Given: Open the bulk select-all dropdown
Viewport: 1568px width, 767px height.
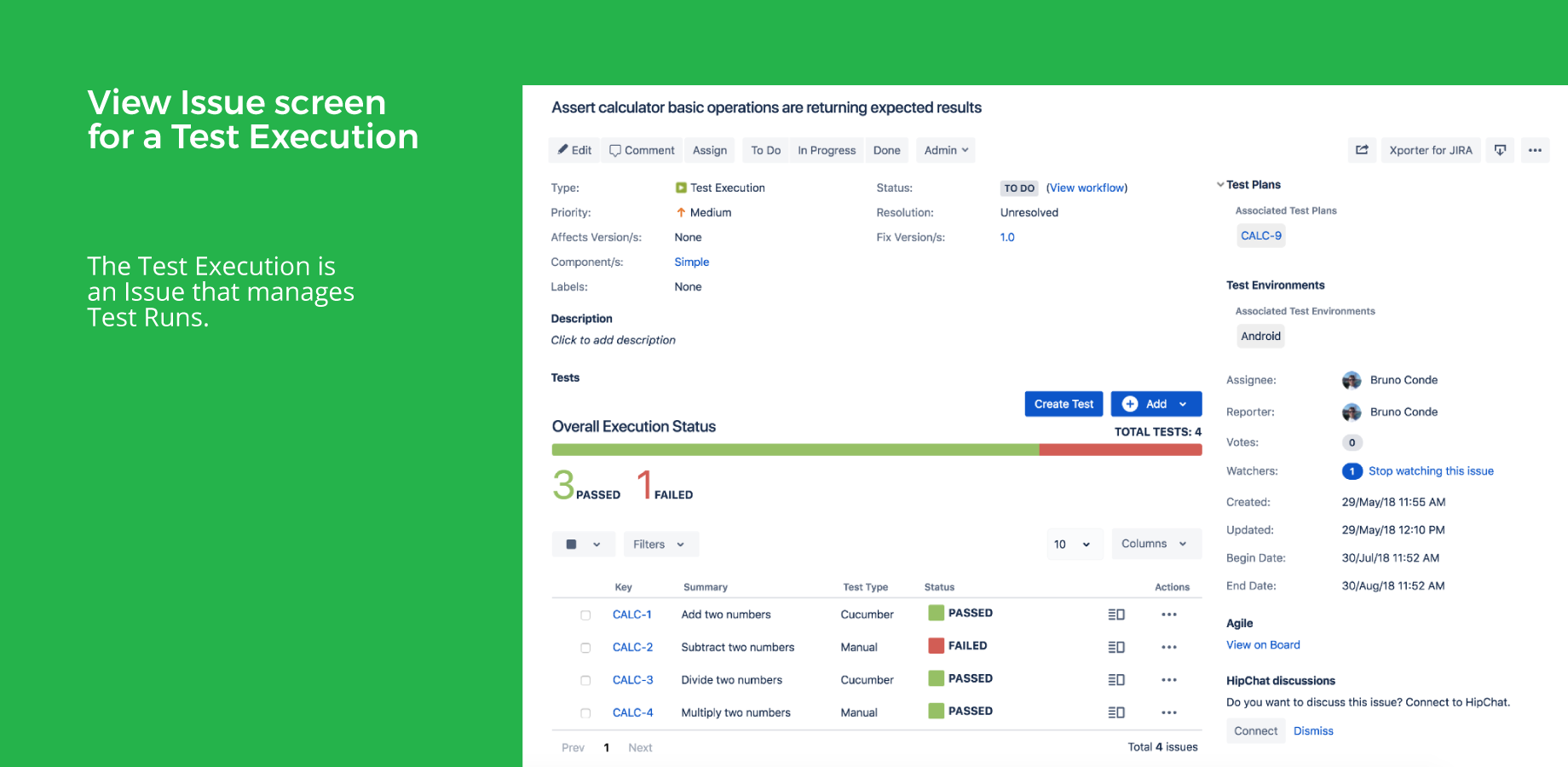Looking at the screenshot, I should (584, 544).
